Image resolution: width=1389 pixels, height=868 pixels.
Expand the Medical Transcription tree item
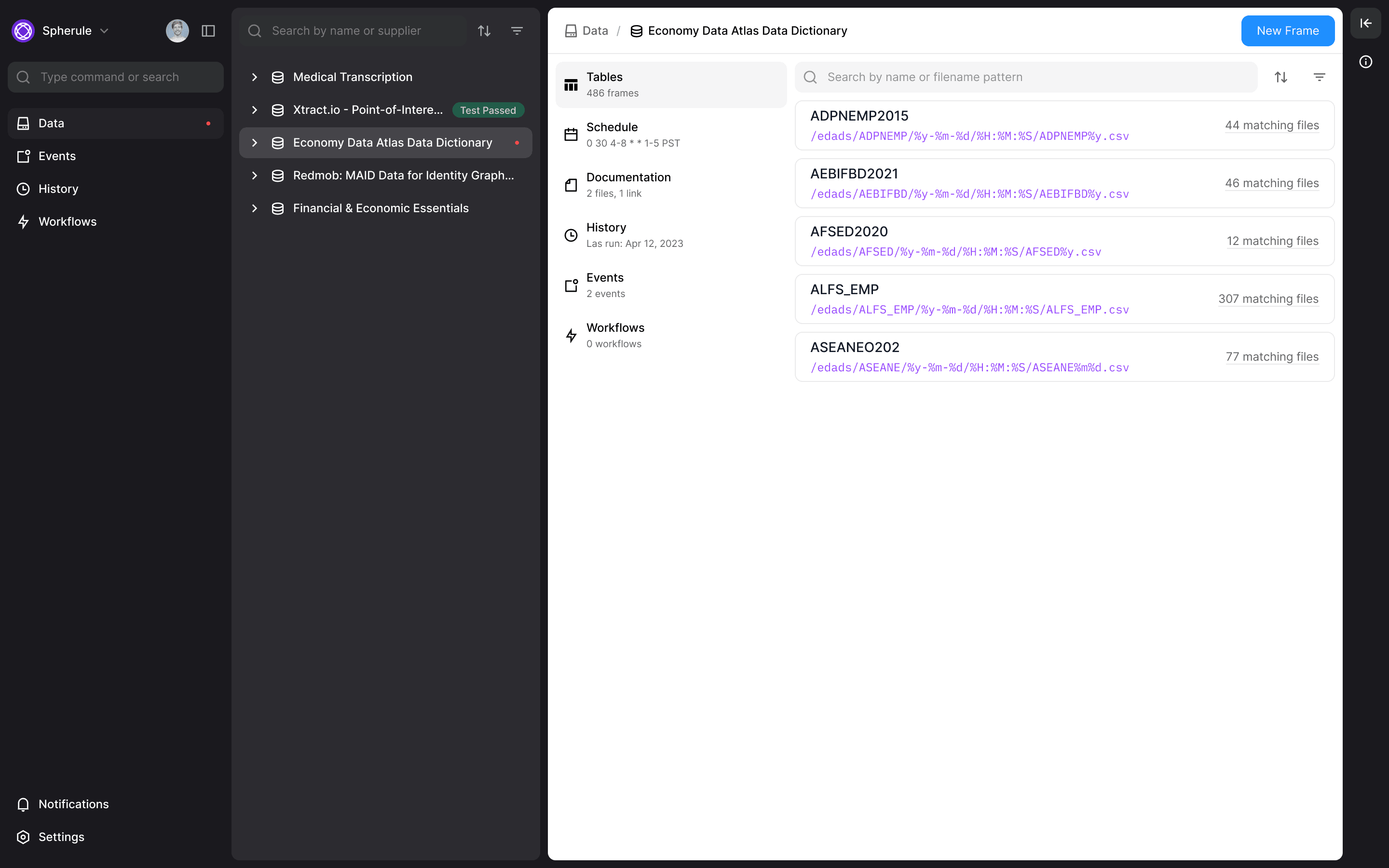tap(254, 77)
